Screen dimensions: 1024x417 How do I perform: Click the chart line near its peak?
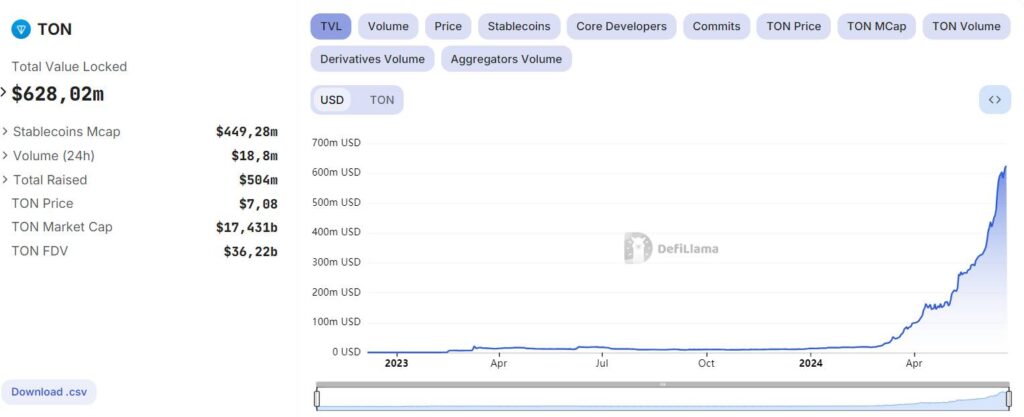[1004, 168]
